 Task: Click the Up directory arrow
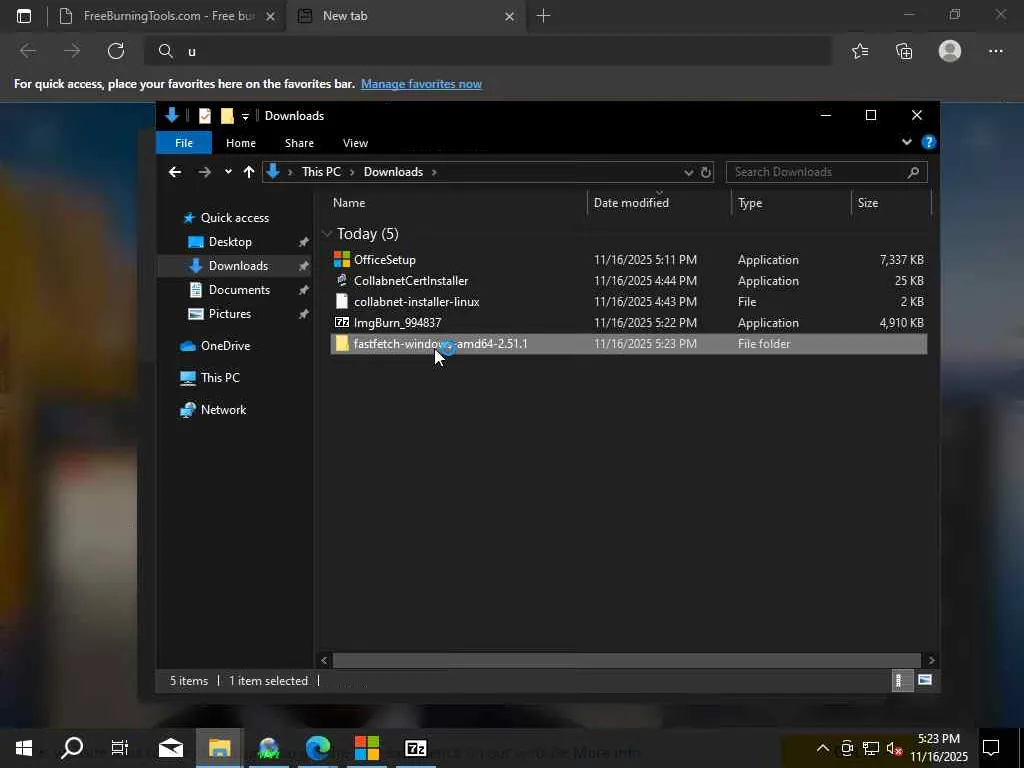[249, 172]
